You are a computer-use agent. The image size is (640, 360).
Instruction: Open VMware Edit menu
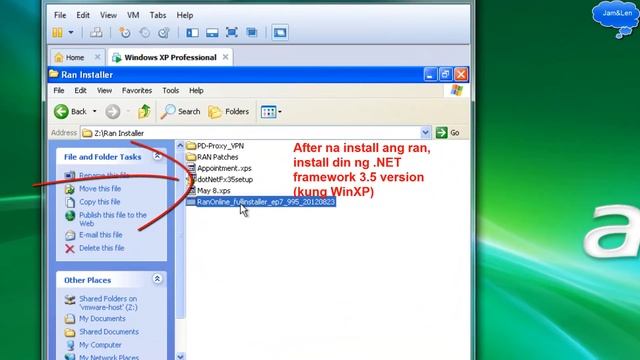click(83, 15)
